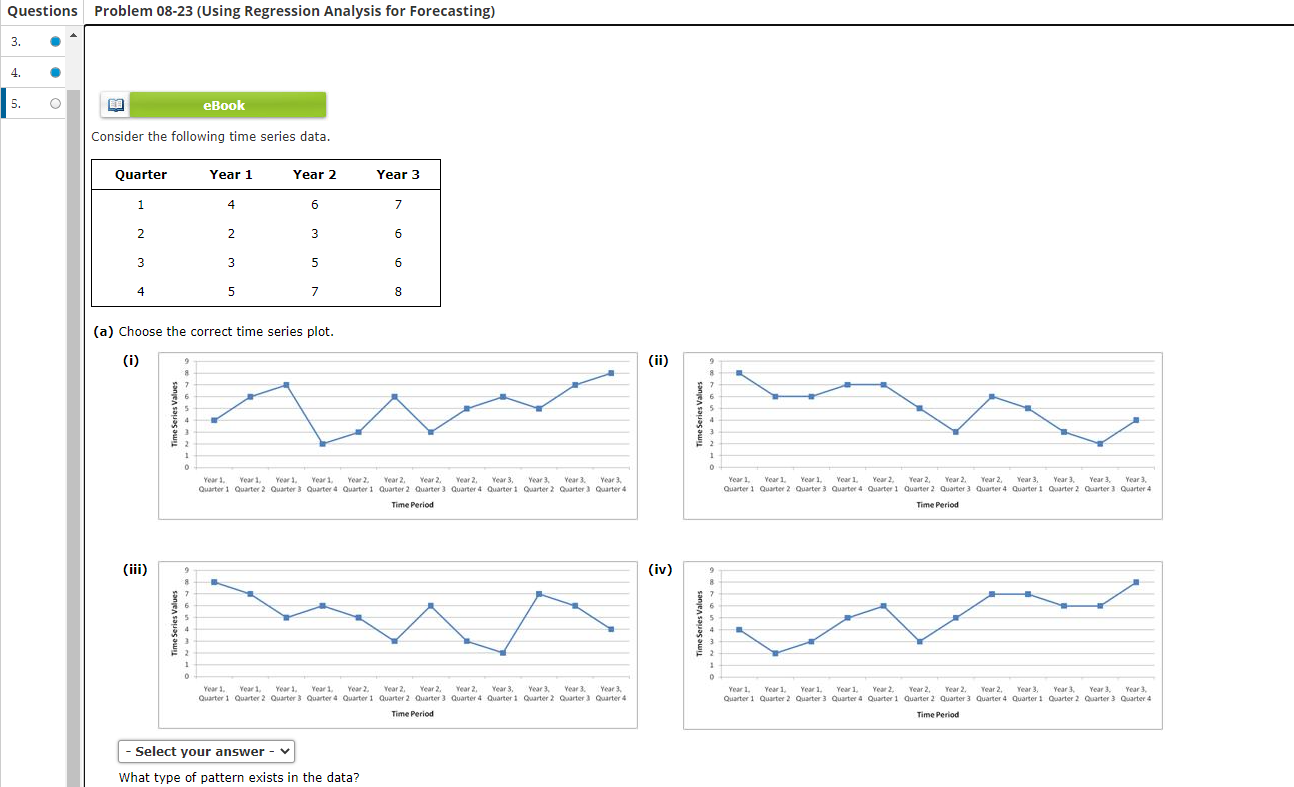Open the Select your answer dropdown
Viewport: 1294px width, 787px height.
[207, 751]
